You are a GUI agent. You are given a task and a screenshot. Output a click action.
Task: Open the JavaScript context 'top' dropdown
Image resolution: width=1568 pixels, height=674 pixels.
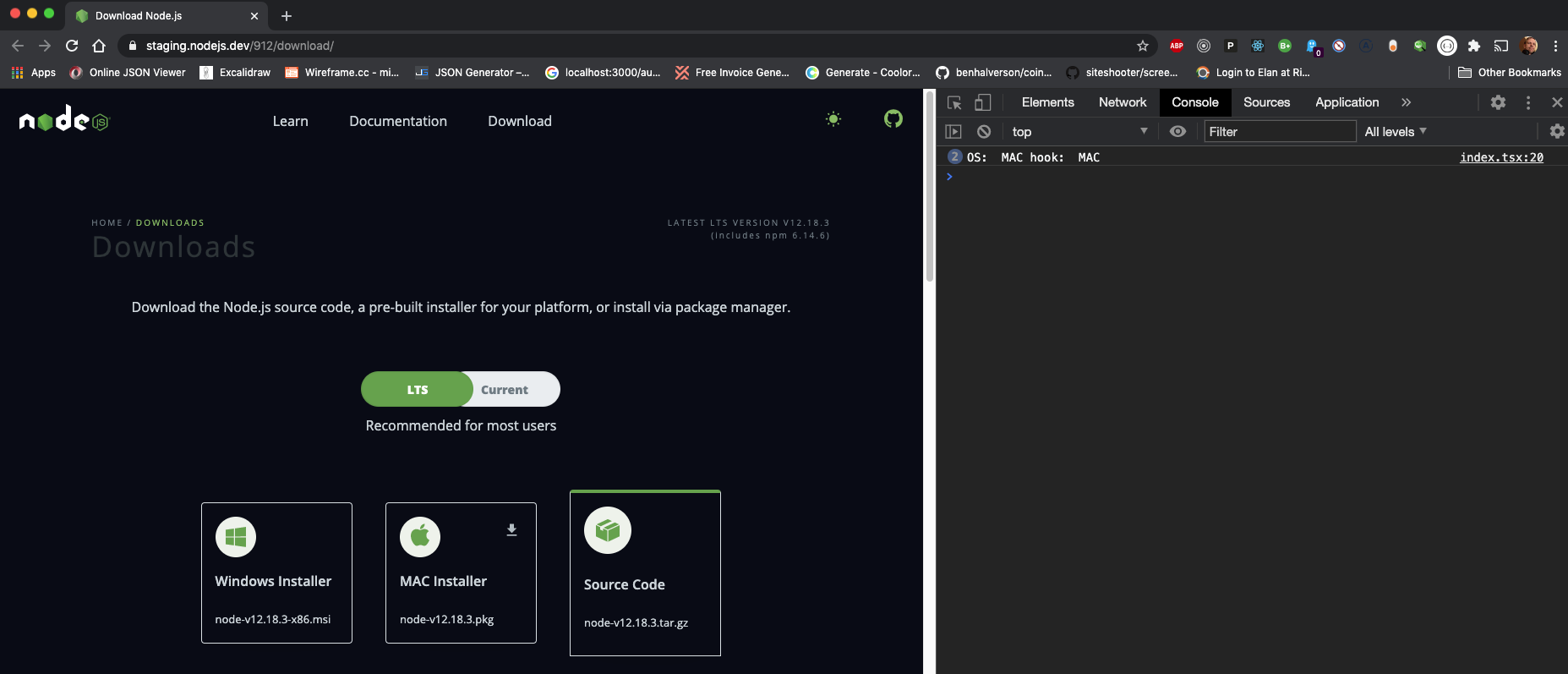1079,131
